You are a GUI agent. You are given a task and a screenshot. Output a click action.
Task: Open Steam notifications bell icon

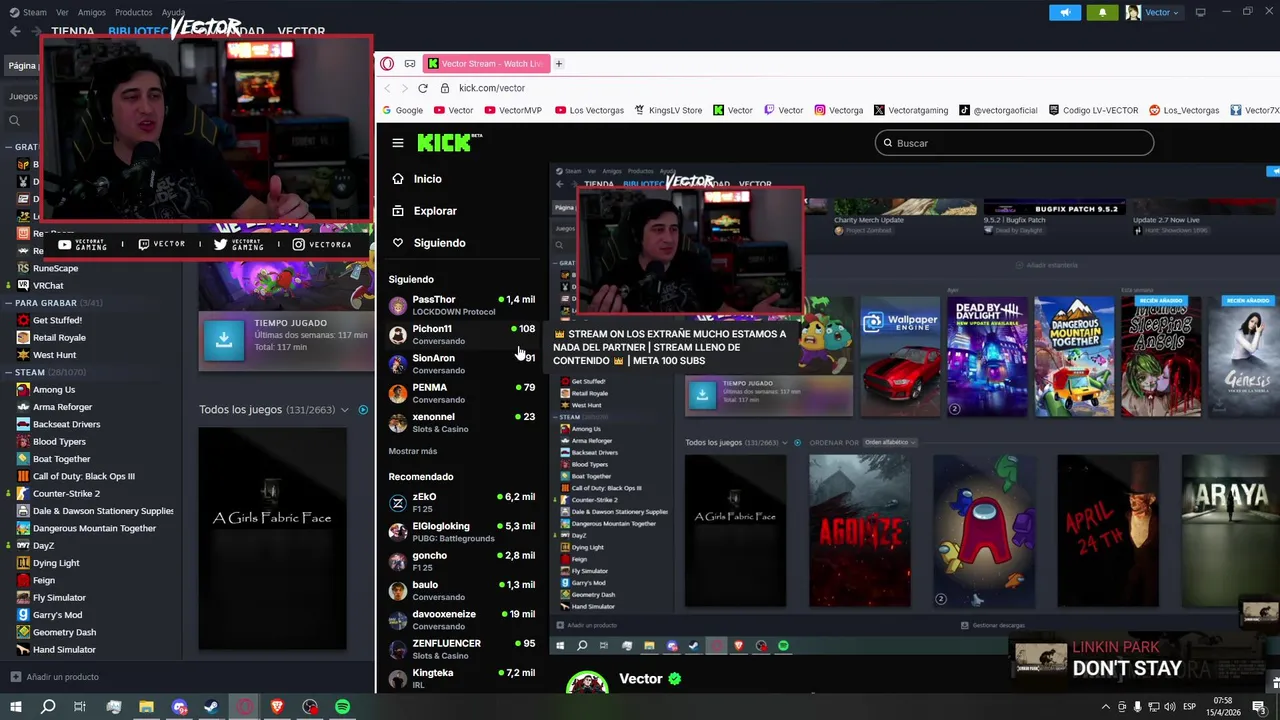pyautogui.click(x=1102, y=12)
